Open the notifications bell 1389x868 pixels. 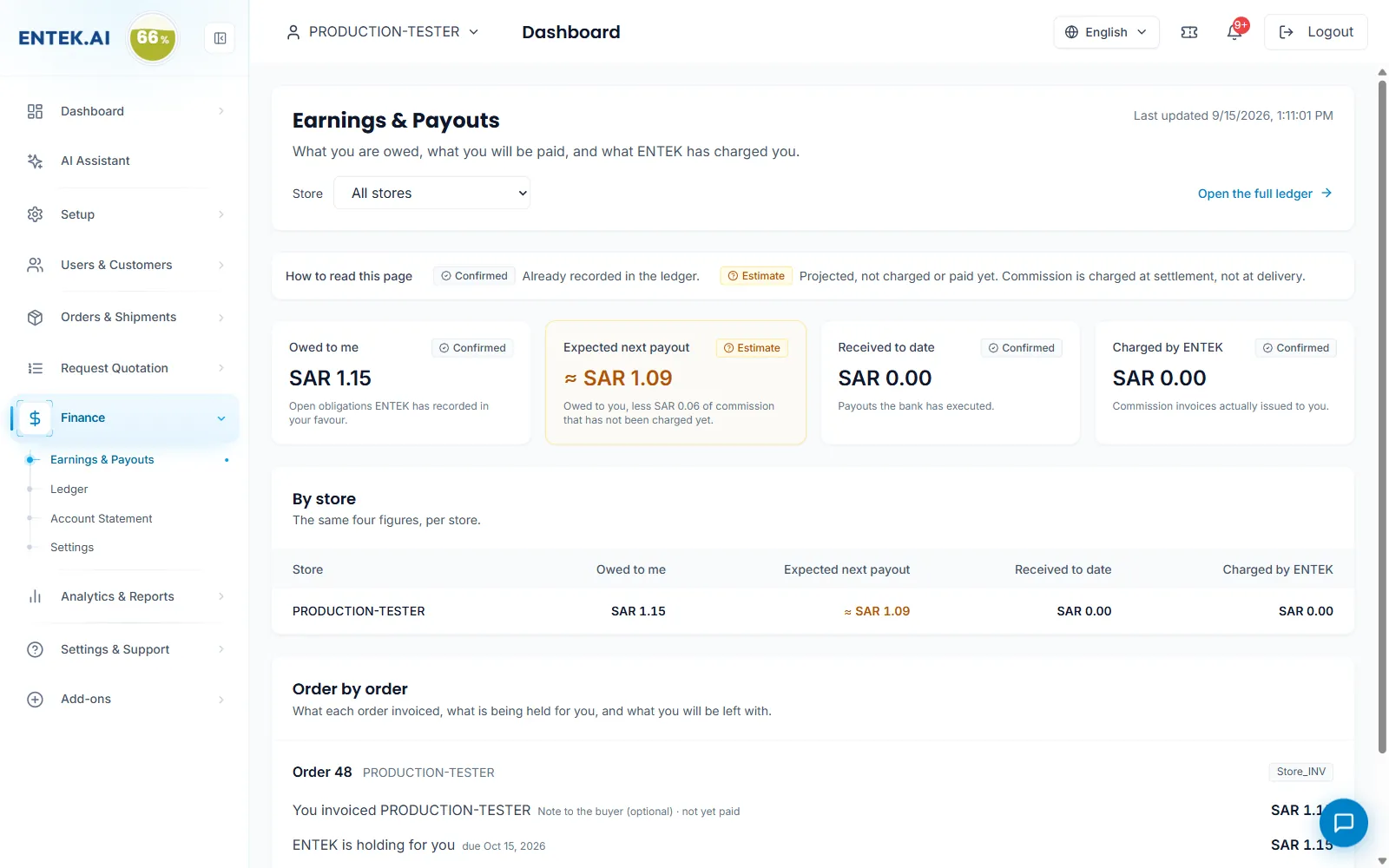(x=1235, y=32)
